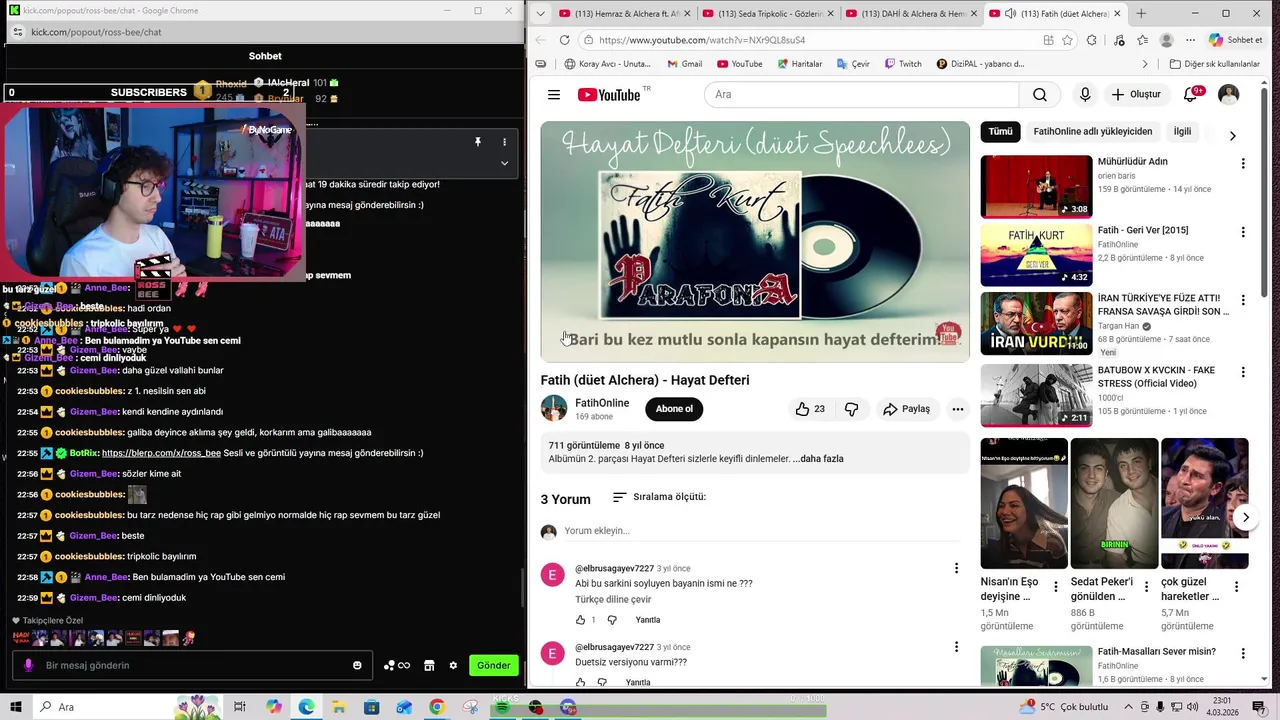
Task: Open the Twitch bookmark
Action: tap(903, 64)
